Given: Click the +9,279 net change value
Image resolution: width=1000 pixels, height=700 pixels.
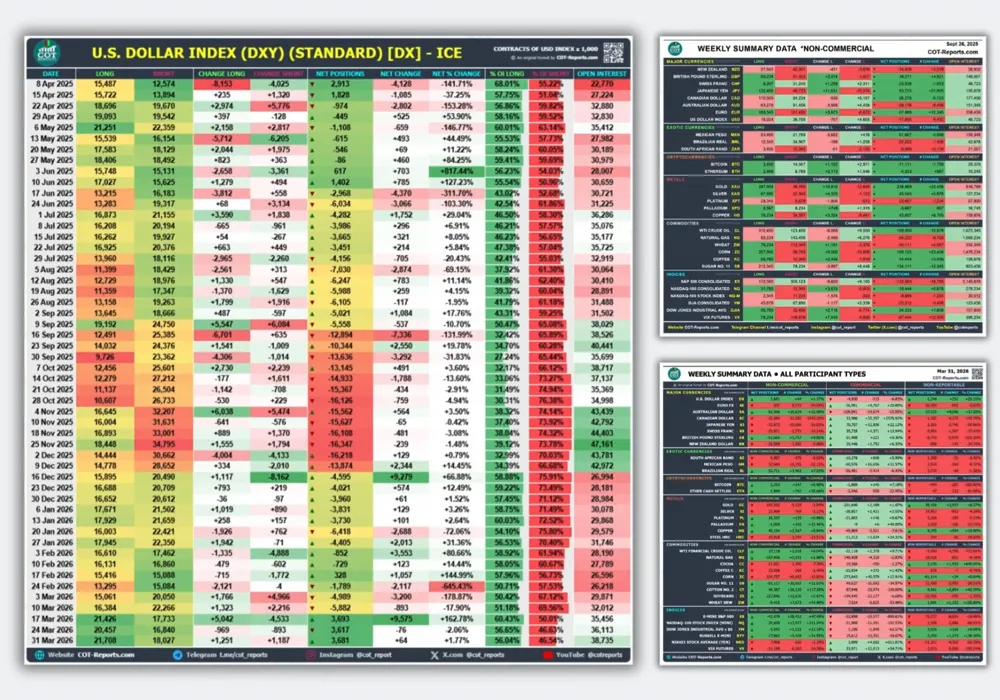Looking at the screenshot, I should (401, 477).
